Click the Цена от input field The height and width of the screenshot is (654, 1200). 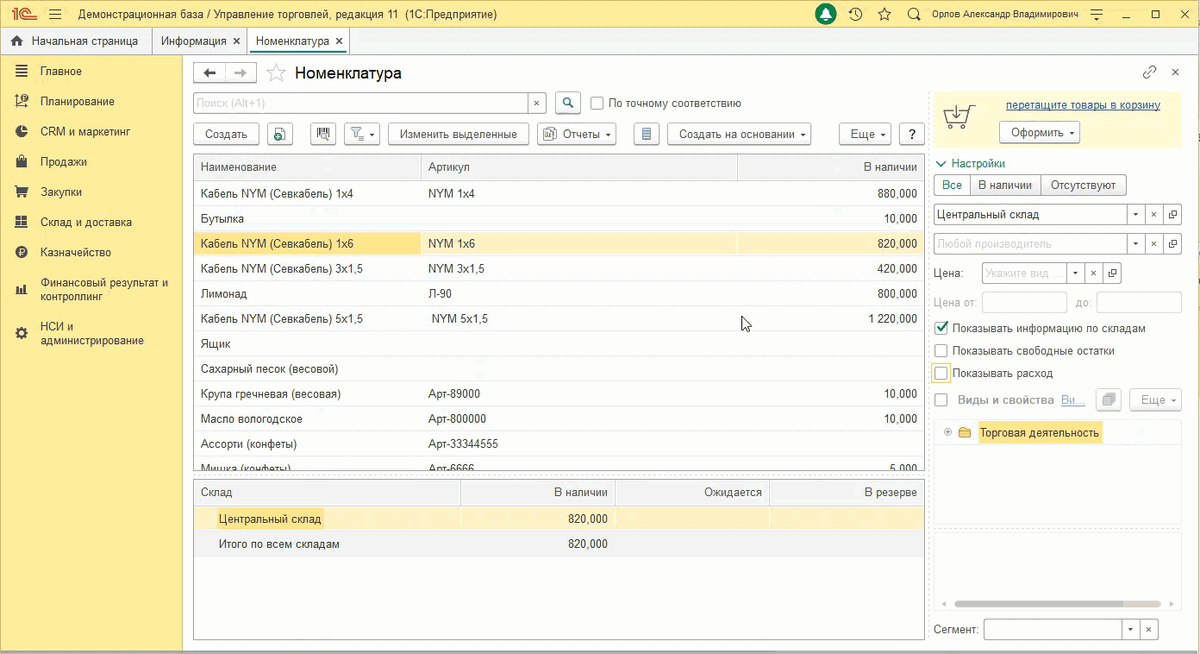tap(1024, 302)
